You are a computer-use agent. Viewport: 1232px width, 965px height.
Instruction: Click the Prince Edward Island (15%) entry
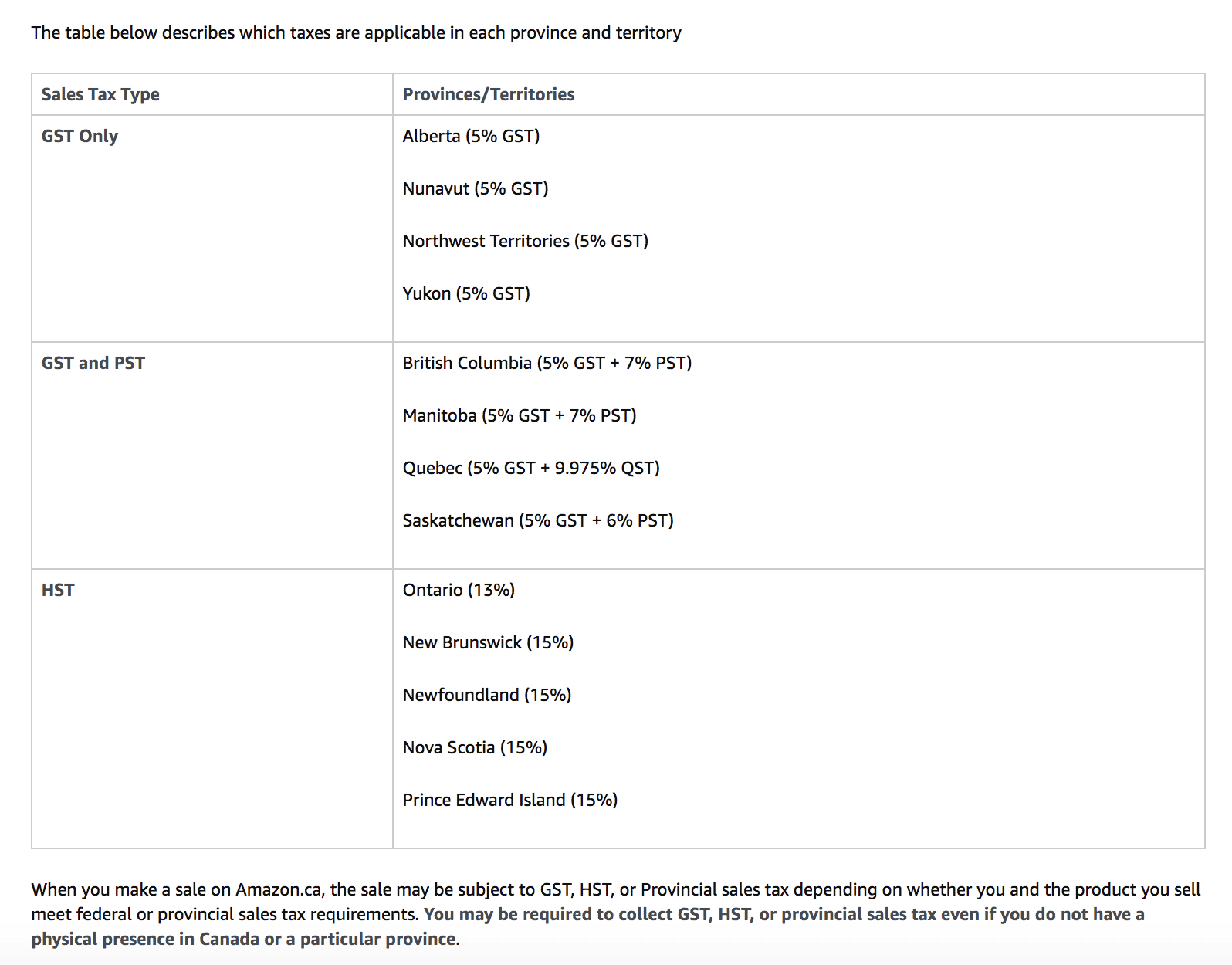tap(510, 800)
